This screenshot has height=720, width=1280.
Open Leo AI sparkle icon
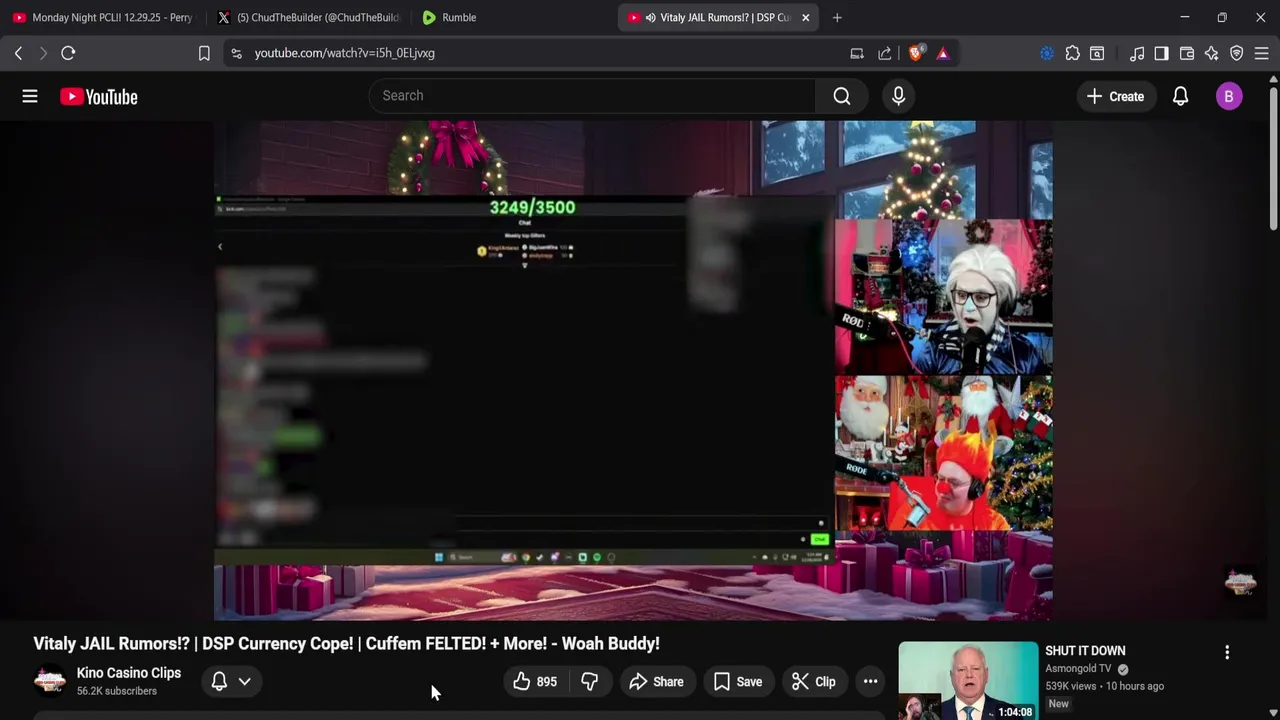pyautogui.click(x=1212, y=53)
